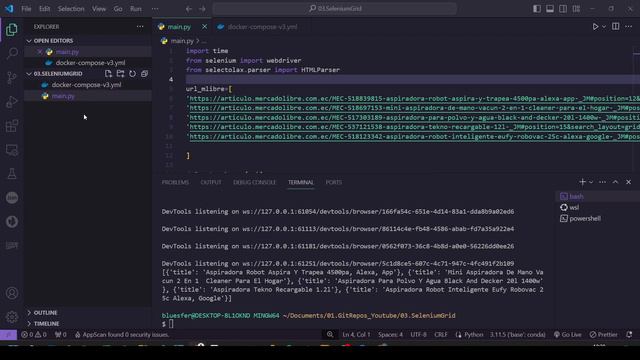Click CRLF end-of-line setting
640x360 pixels.
tap(441, 335)
